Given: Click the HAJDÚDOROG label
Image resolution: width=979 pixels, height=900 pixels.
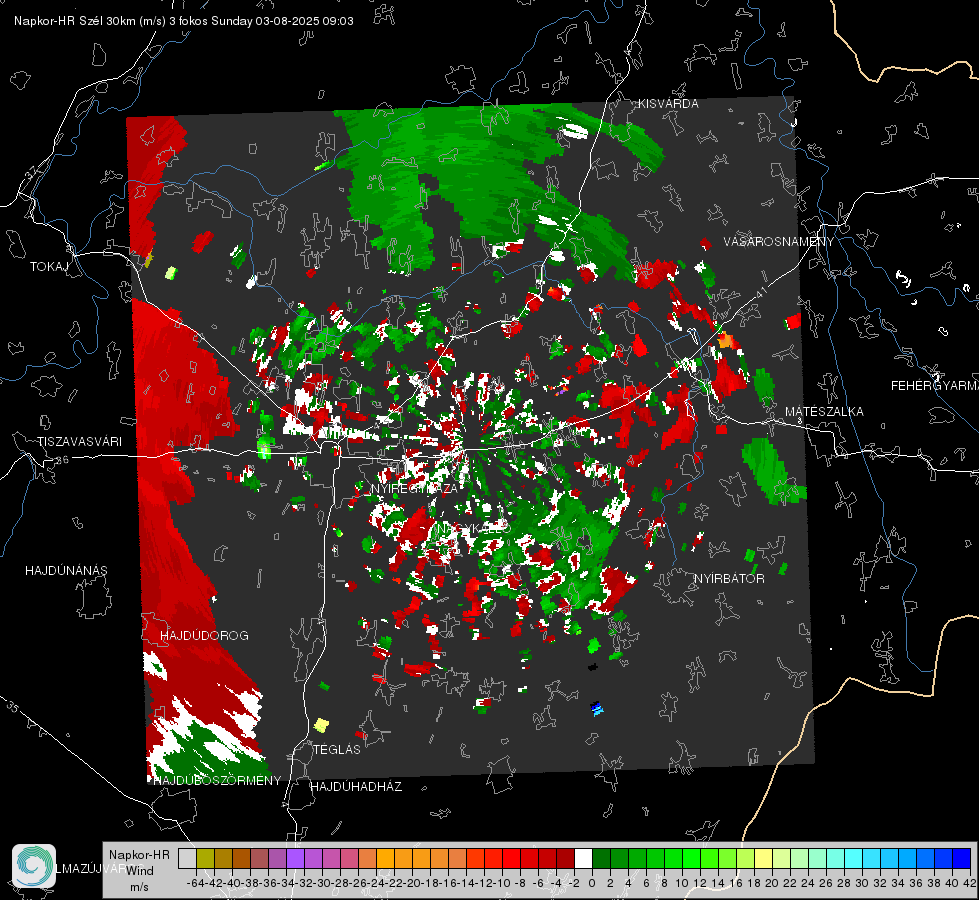Looking at the screenshot, I should click(x=204, y=635).
